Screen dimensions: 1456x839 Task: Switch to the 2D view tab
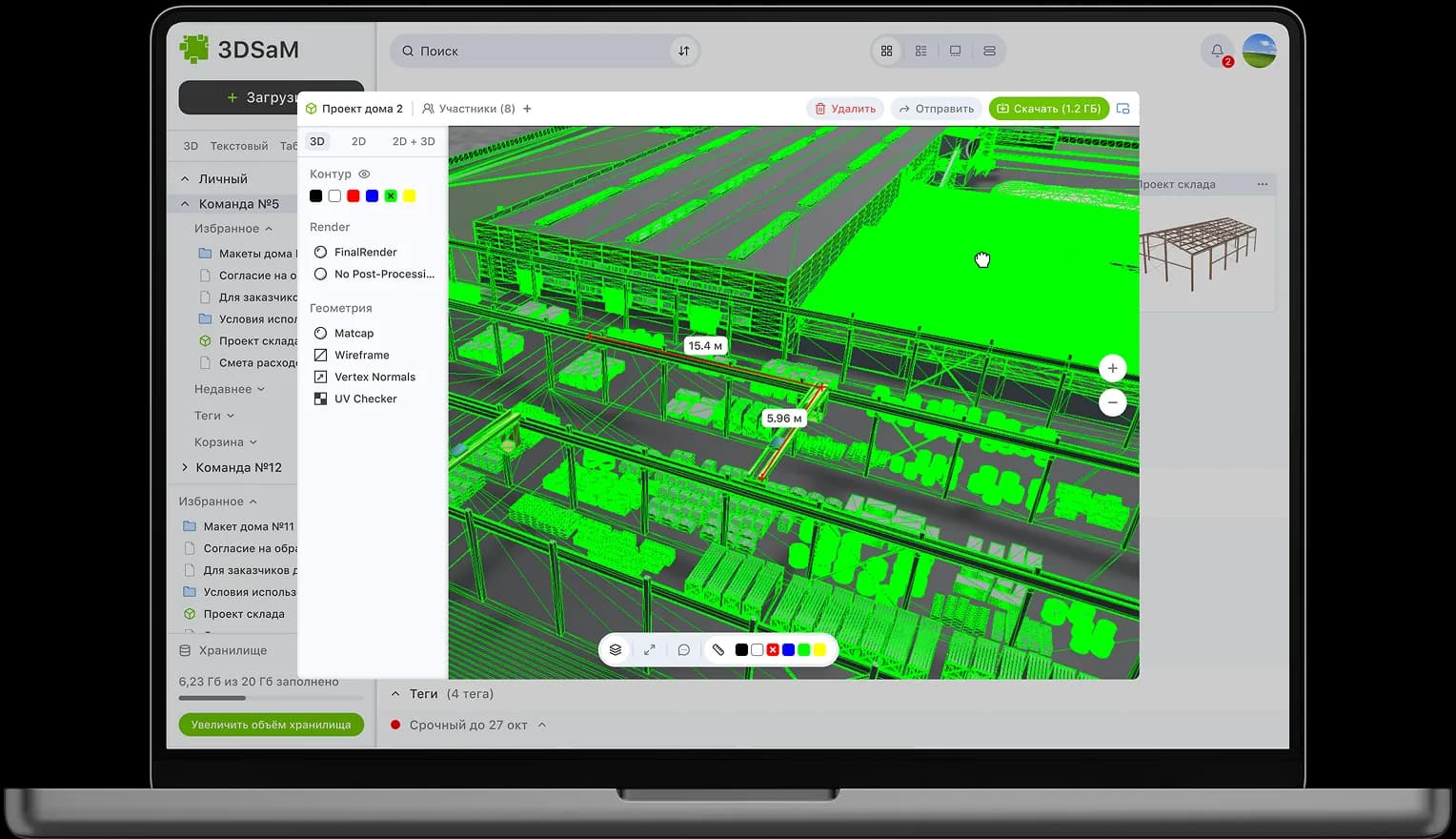(358, 141)
